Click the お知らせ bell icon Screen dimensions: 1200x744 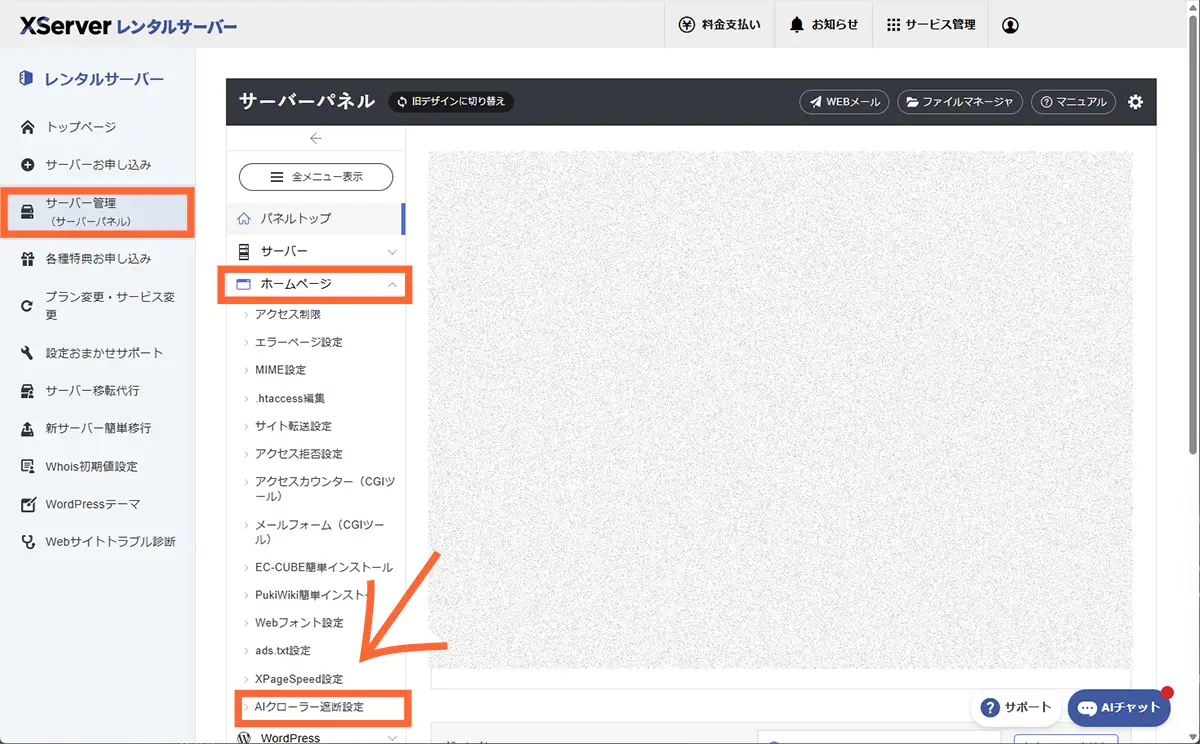click(x=823, y=24)
